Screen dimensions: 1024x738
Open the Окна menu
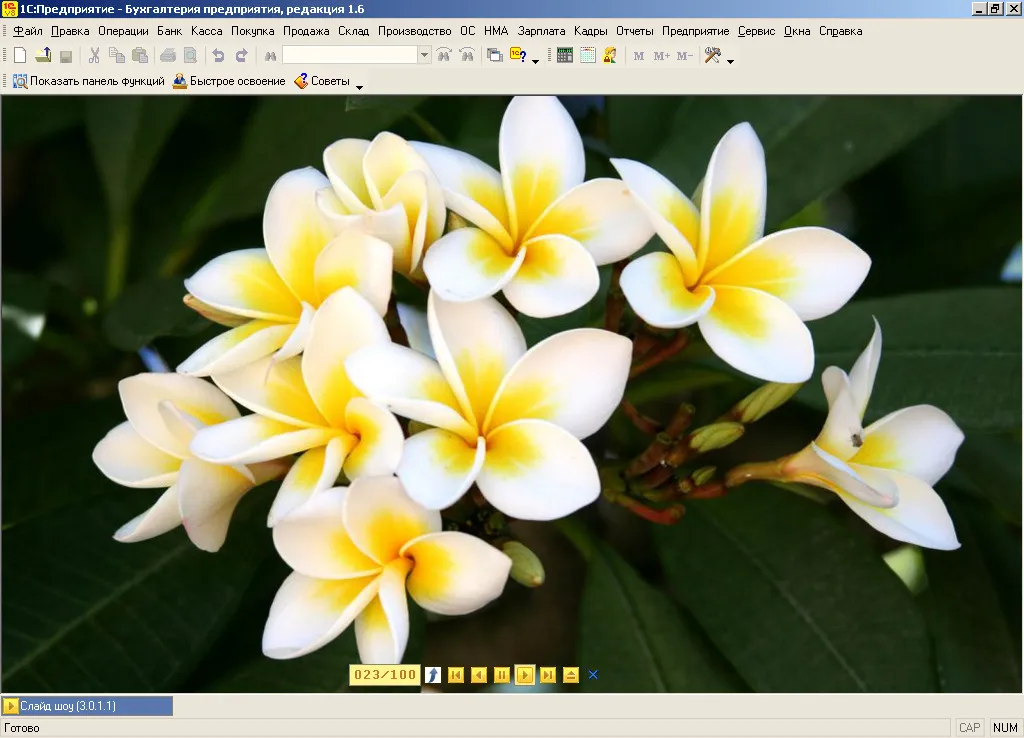(797, 31)
